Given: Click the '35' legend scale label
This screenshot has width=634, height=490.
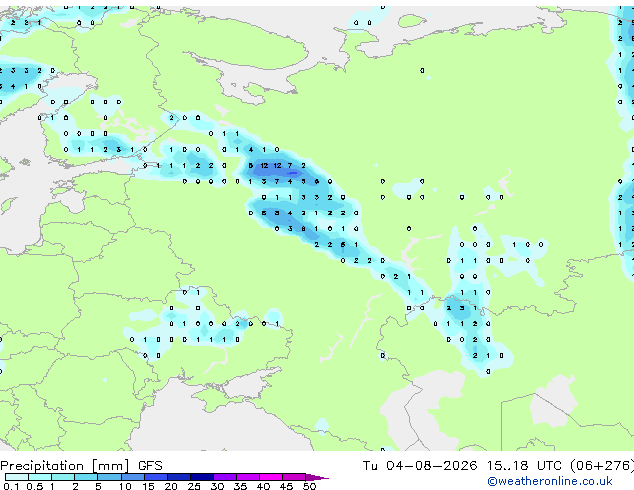Looking at the screenshot, I should pos(240,486).
